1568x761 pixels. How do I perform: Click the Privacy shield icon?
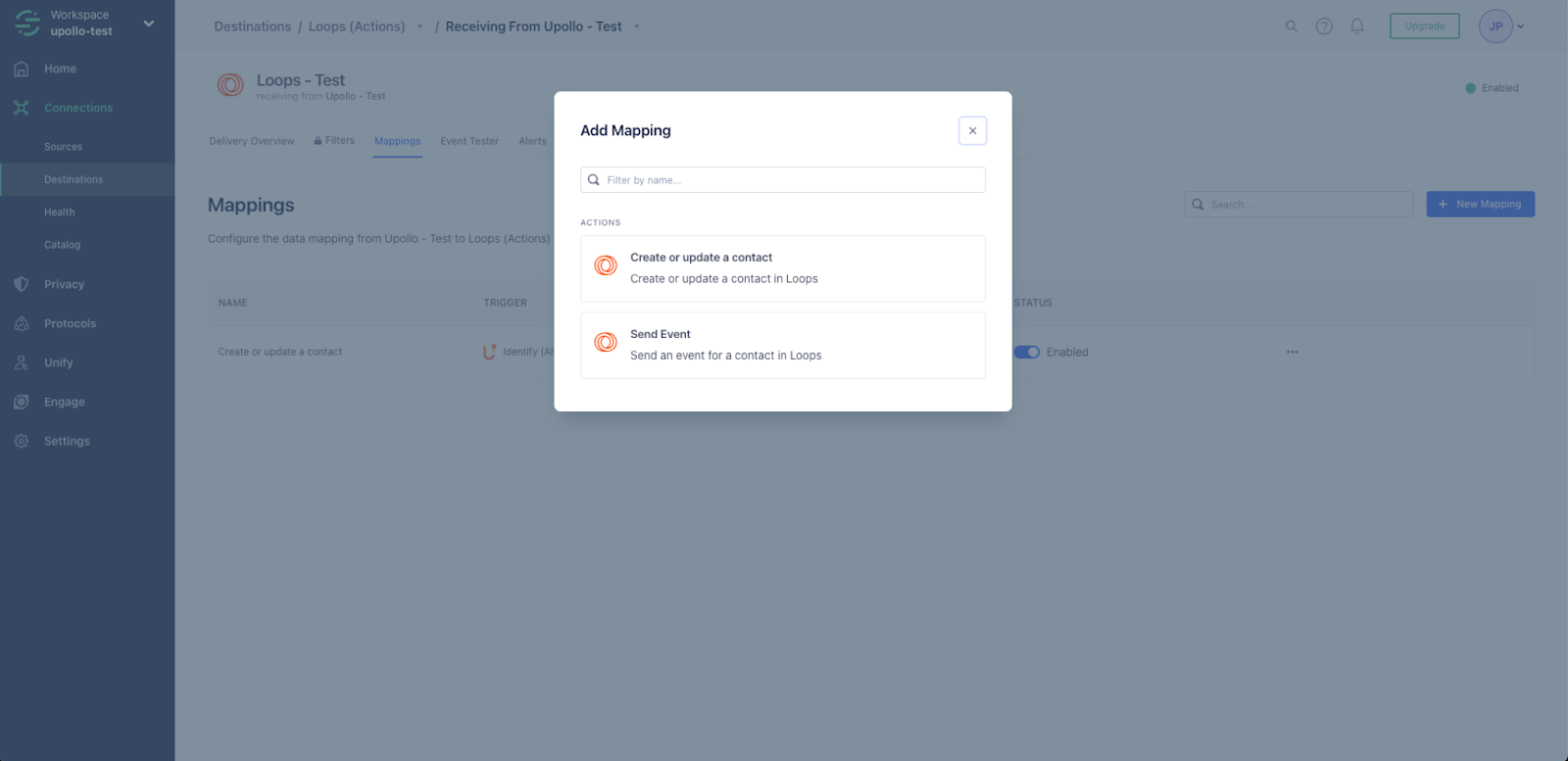22,284
